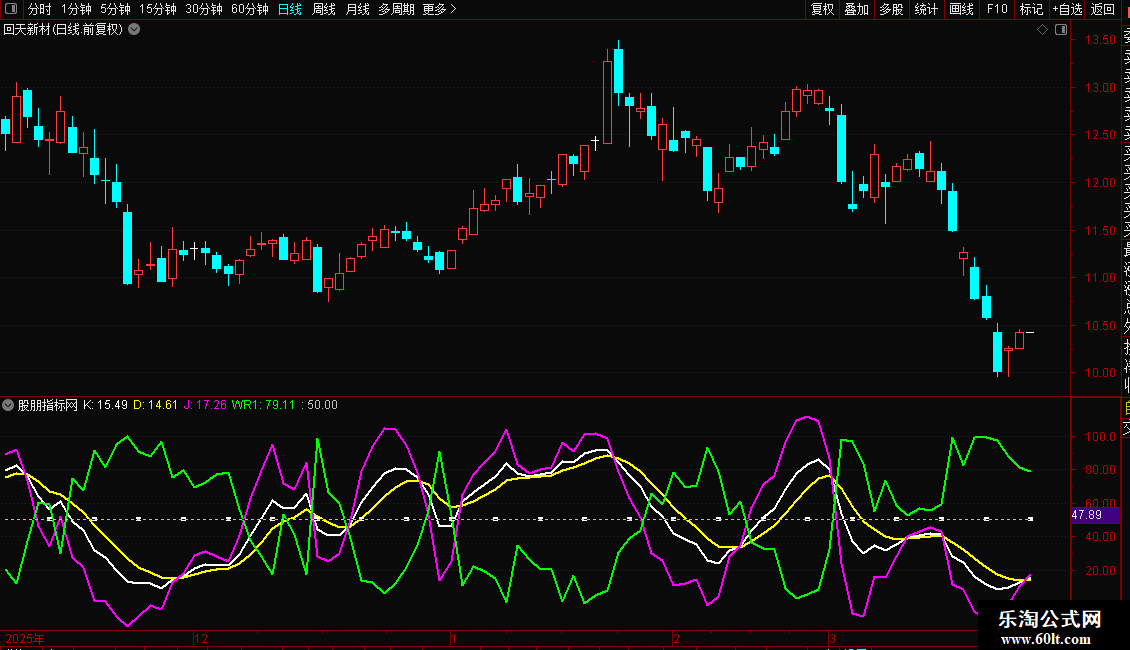Click the month 2 marker on timeline
This screenshot has height=650, width=1130.
(x=676, y=638)
